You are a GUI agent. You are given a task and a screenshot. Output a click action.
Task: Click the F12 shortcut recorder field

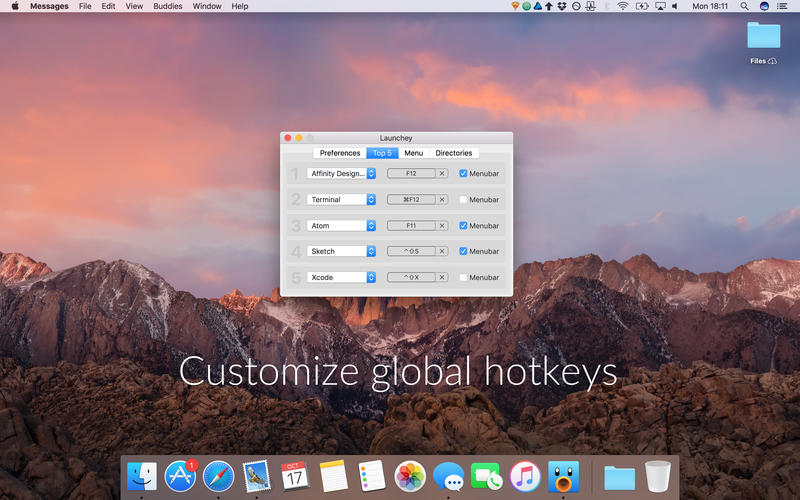coord(411,173)
